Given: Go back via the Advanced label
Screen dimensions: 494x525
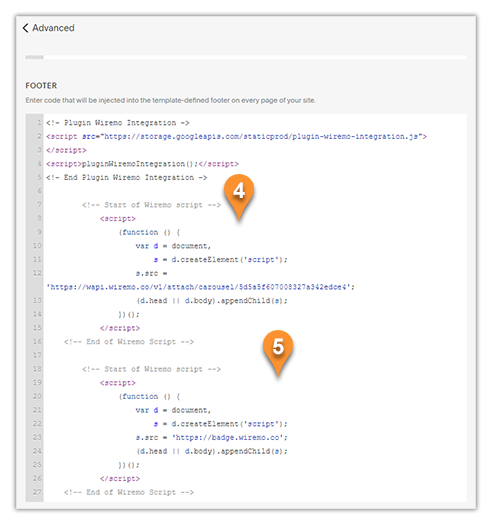Looking at the screenshot, I should 53,28.
